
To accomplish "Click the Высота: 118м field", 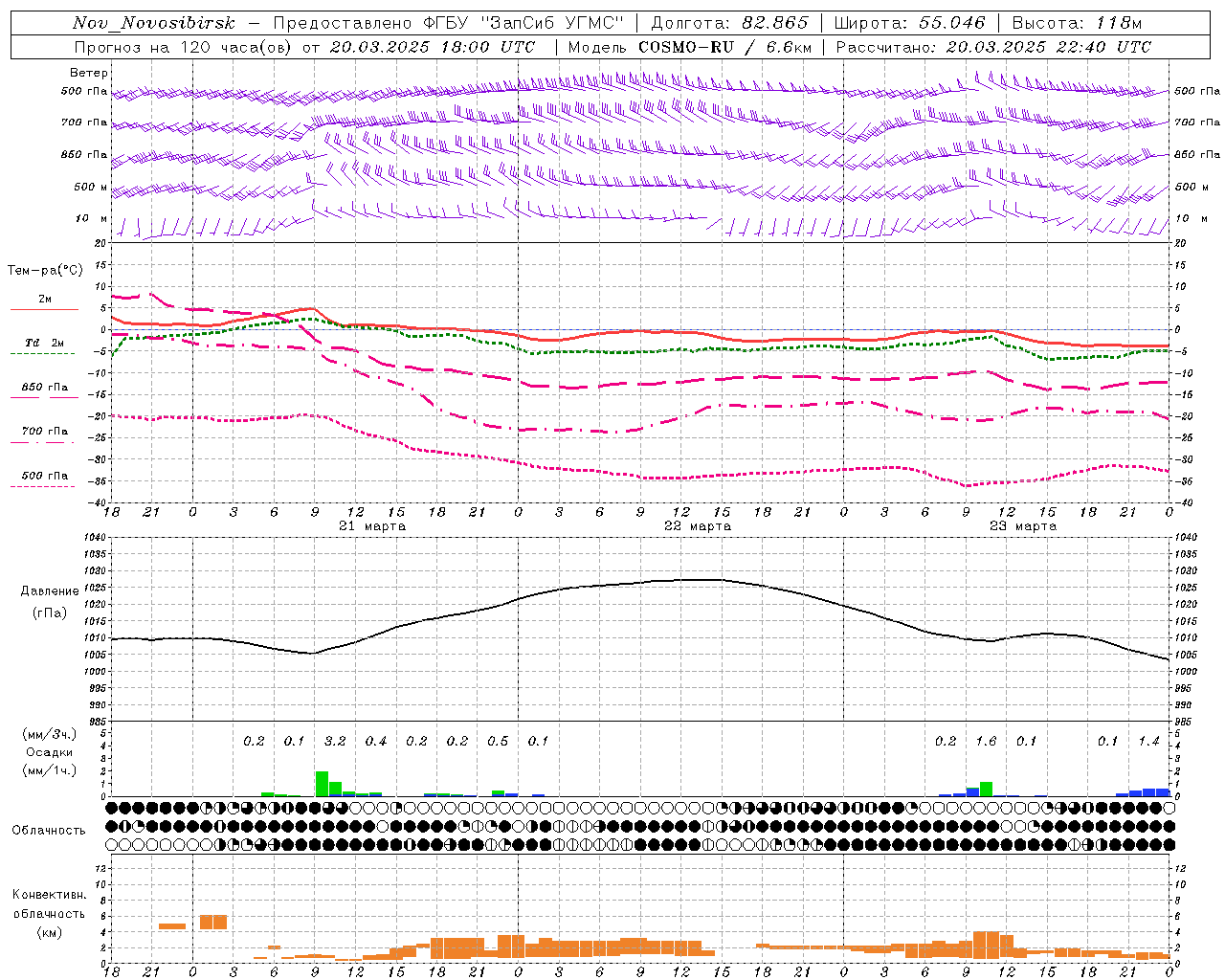I will tap(1077, 23).
